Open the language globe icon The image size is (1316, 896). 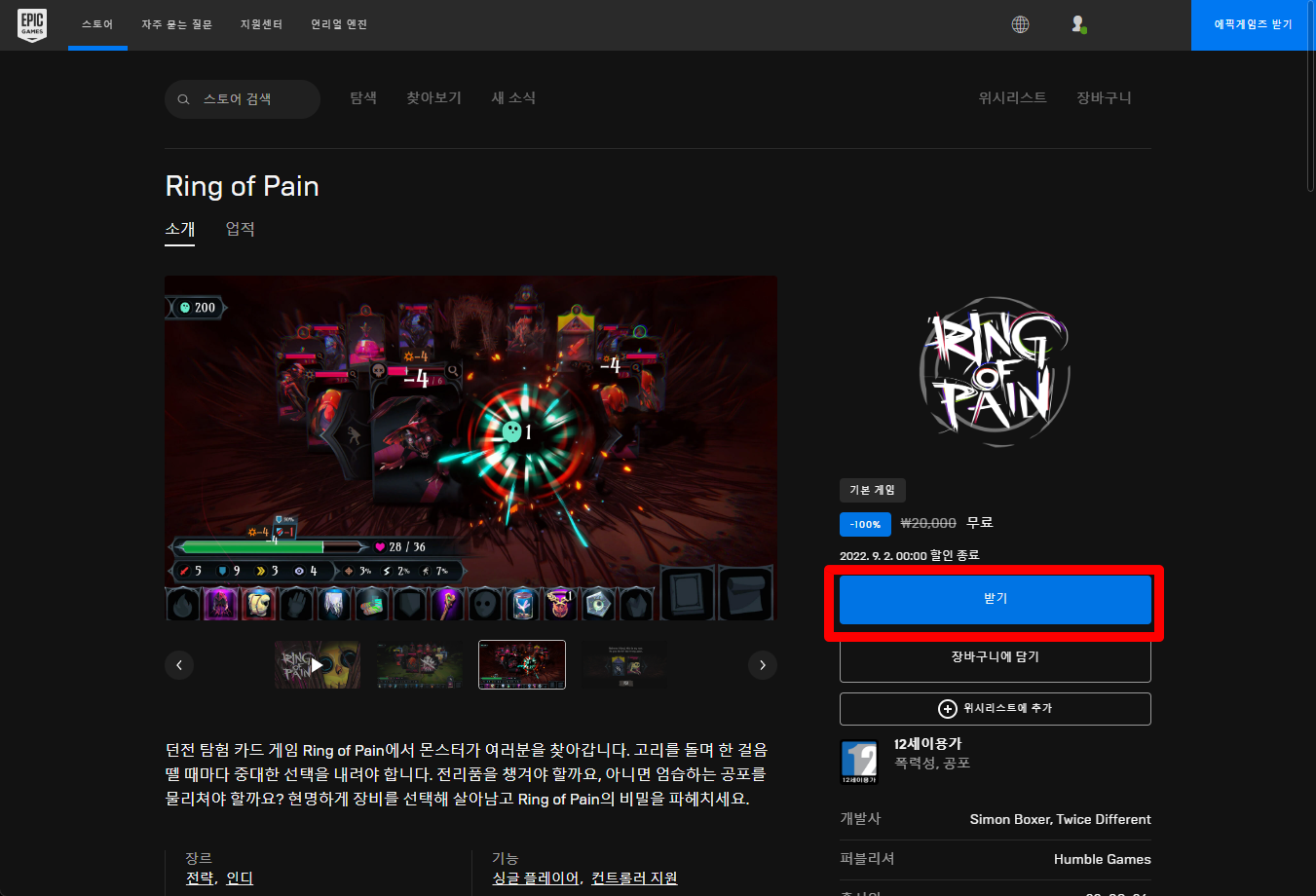tap(1020, 24)
